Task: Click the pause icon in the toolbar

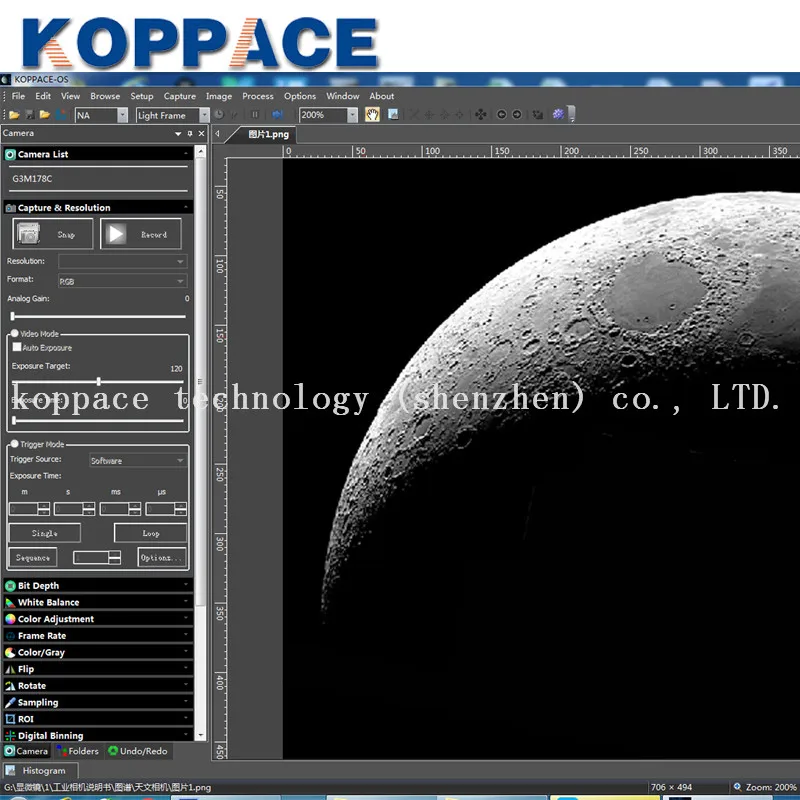Action: point(255,115)
